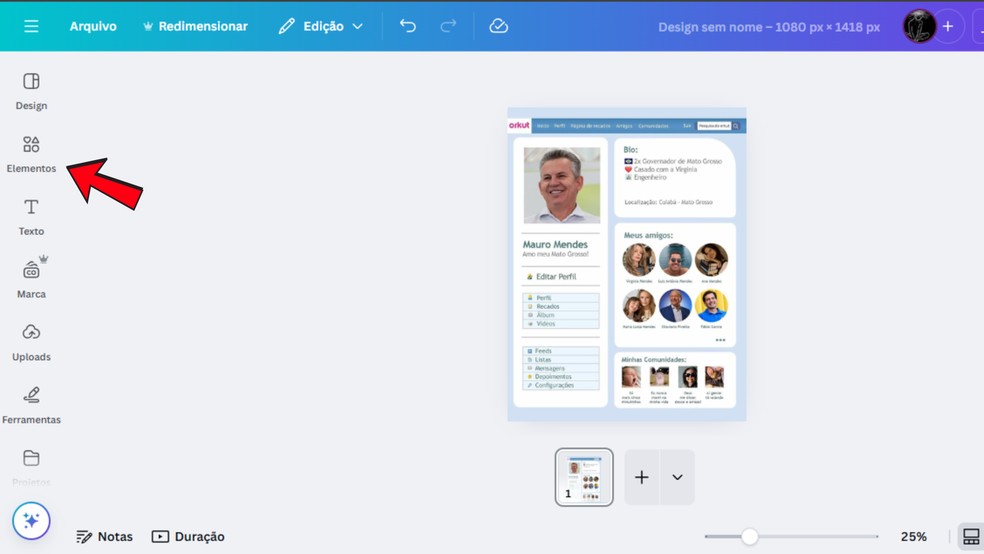Add a new page with plus button
This screenshot has height=554, width=984.
pyautogui.click(x=641, y=477)
